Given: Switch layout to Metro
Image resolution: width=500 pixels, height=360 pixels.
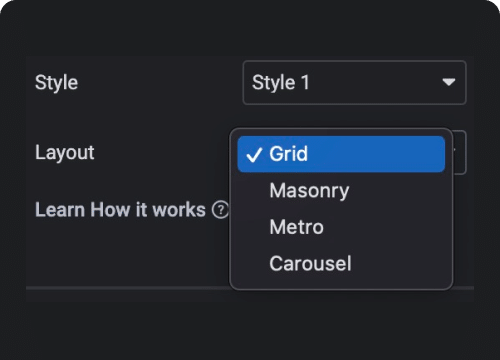Looking at the screenshot, I should coord(296,227).
